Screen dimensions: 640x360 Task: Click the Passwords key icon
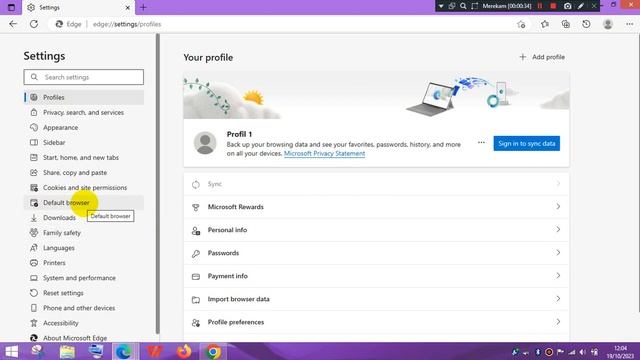click(x=196, y=253)
